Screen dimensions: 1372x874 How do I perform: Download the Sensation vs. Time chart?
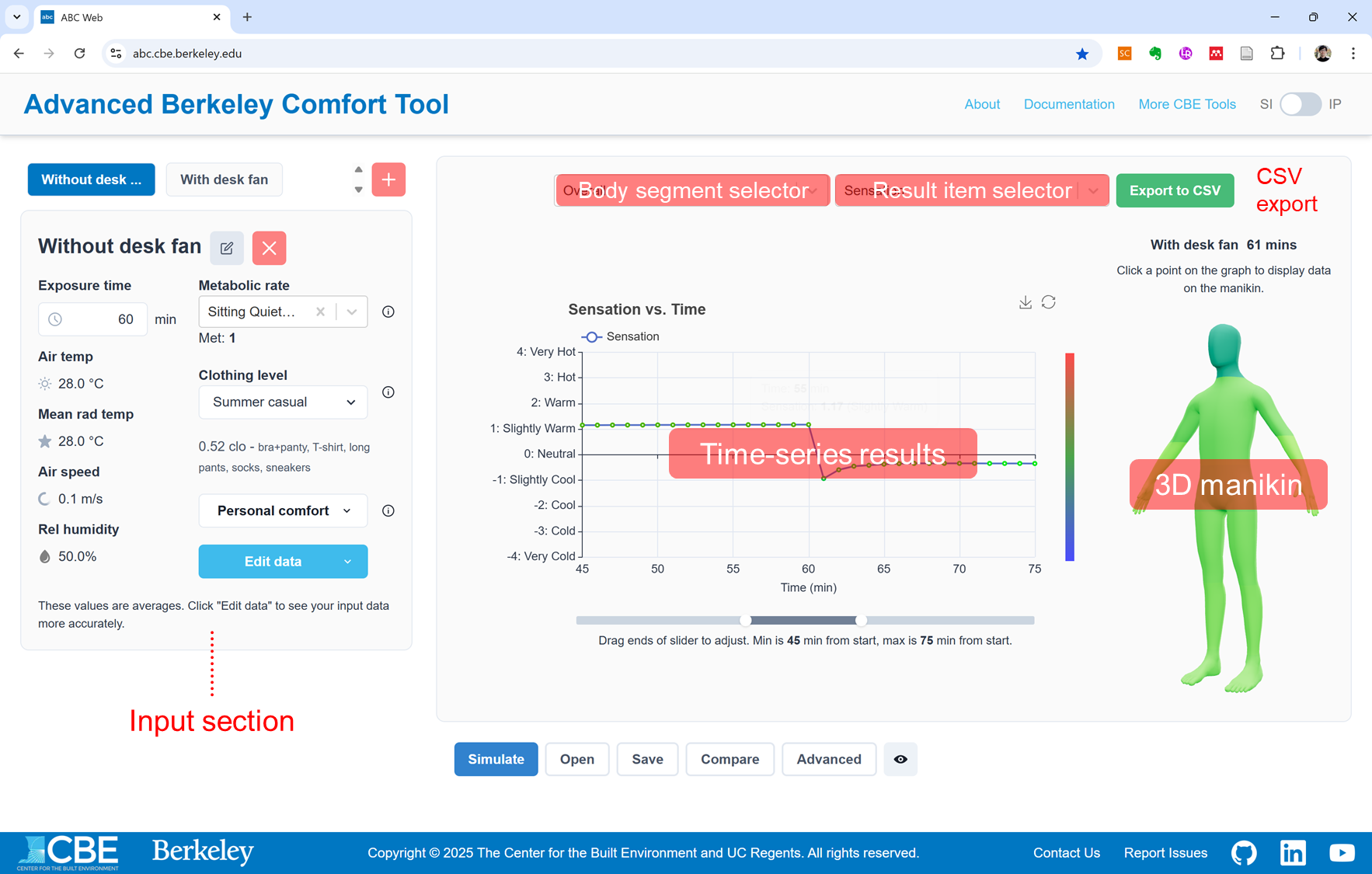pos(1025,302)
